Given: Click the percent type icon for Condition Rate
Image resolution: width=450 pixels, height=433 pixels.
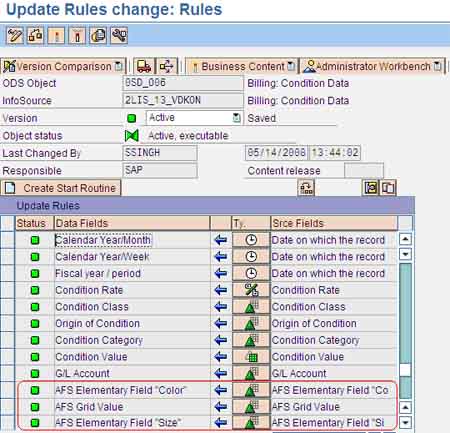Looking at the screenshot, I should pyautogui.click(x=251, y=290).
